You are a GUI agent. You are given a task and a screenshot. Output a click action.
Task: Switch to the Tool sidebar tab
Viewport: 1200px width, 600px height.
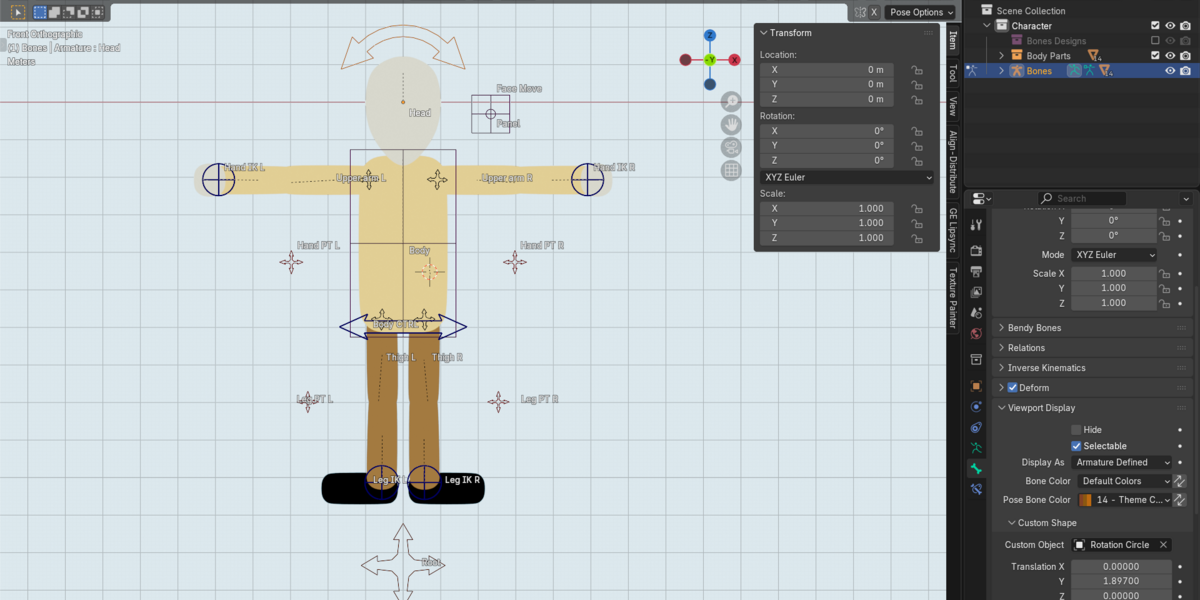point(952,74)
